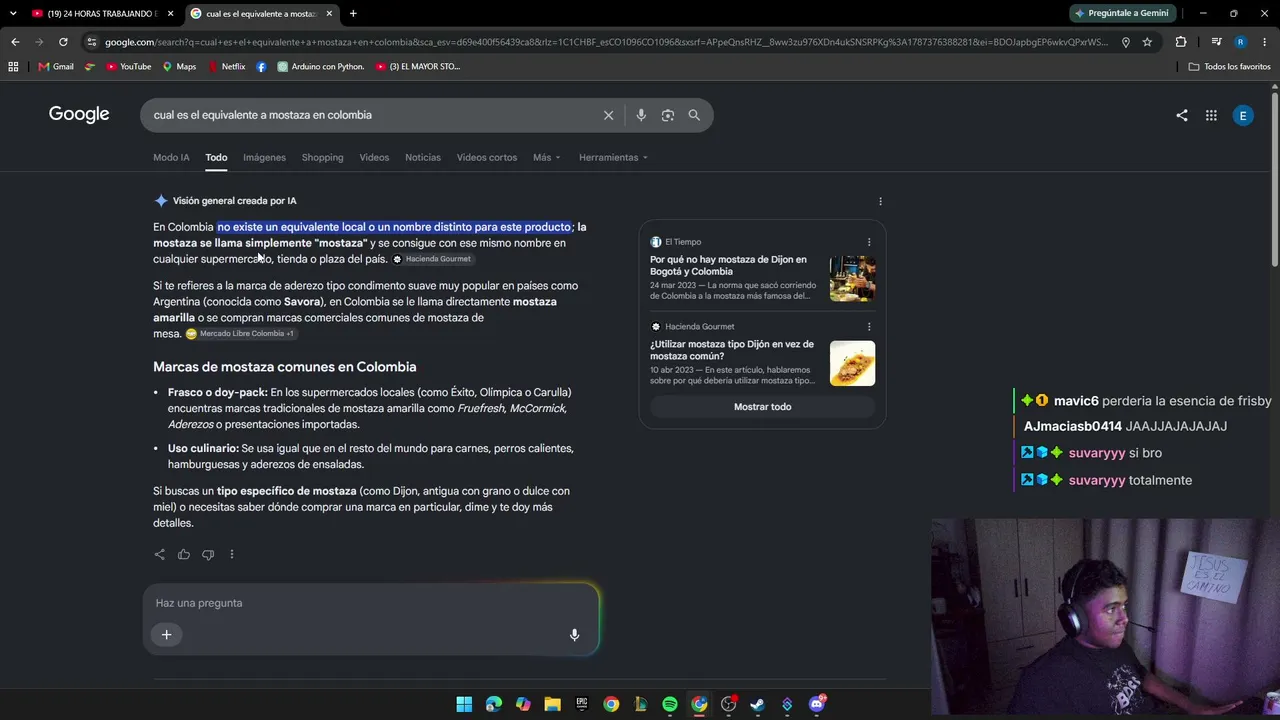Open options for the second Hacienda Gourmet card

tap(869, 327)
